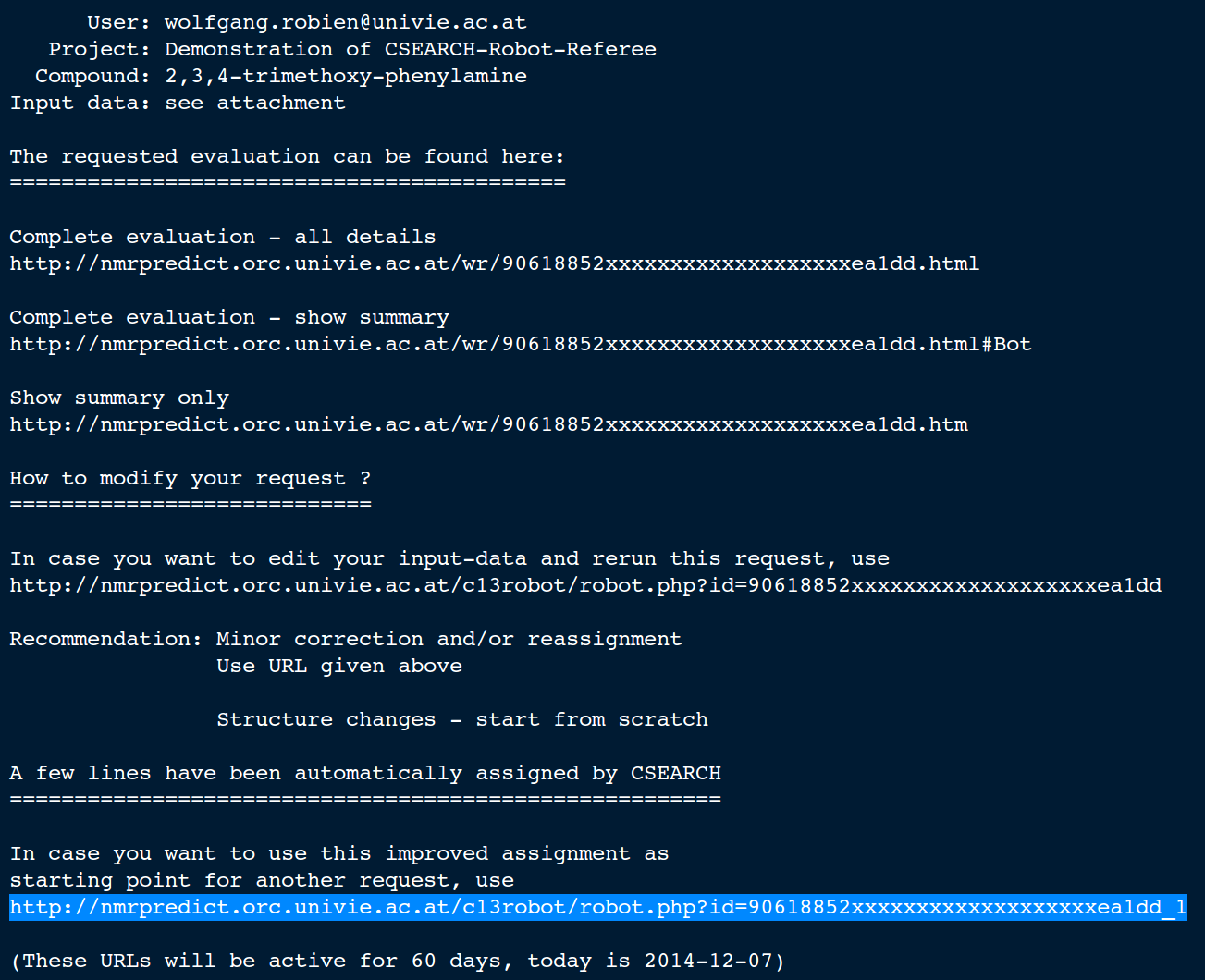Image resolution: width=1205 pixels, height=980 pixels.
Task: Open the summary-only URL ending in ea1dd.htm
Action: (x=488, y=424)
